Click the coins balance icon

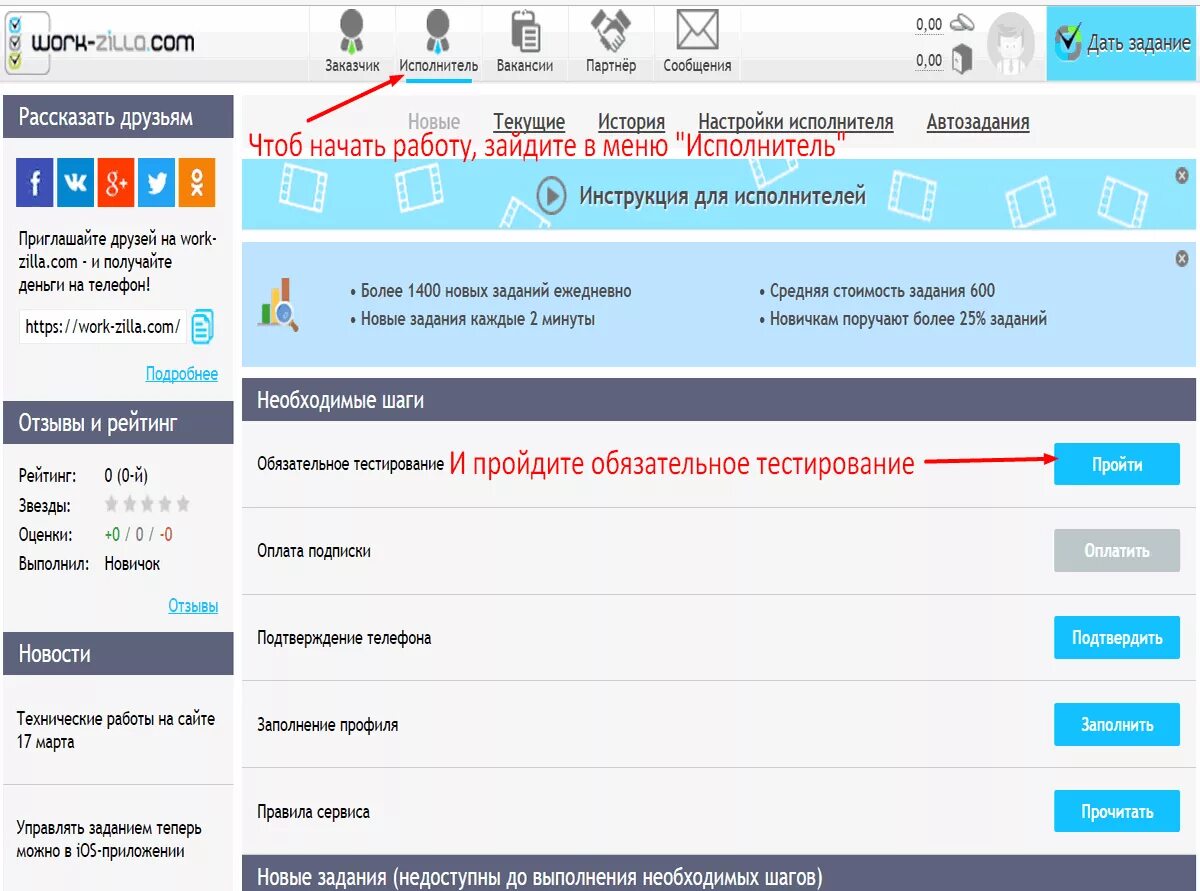pyautogui.click(x=961, y=23)
